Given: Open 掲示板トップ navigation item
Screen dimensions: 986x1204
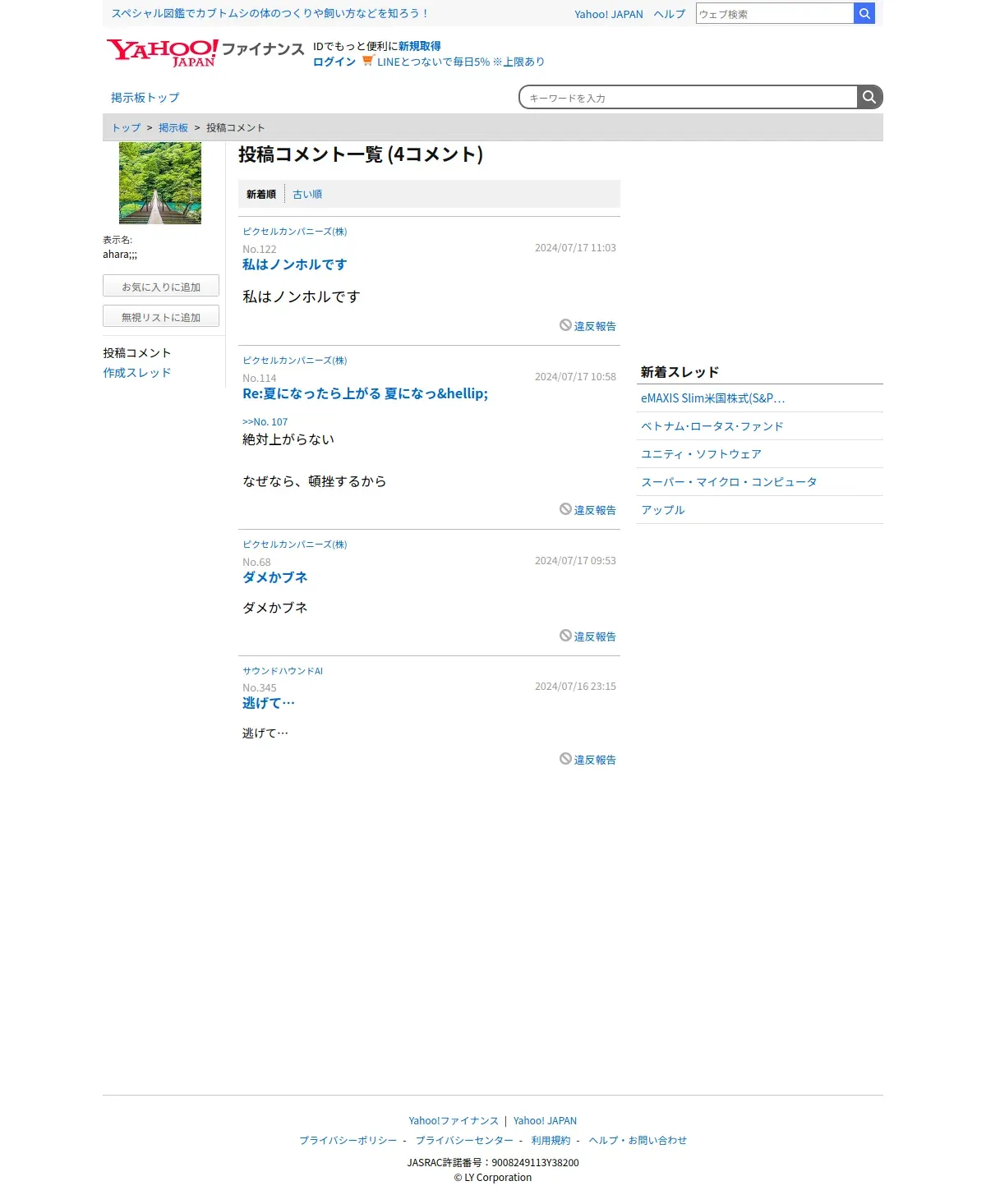Looking at the screenshot, I should pyautogui.click(x=145, y=98).
